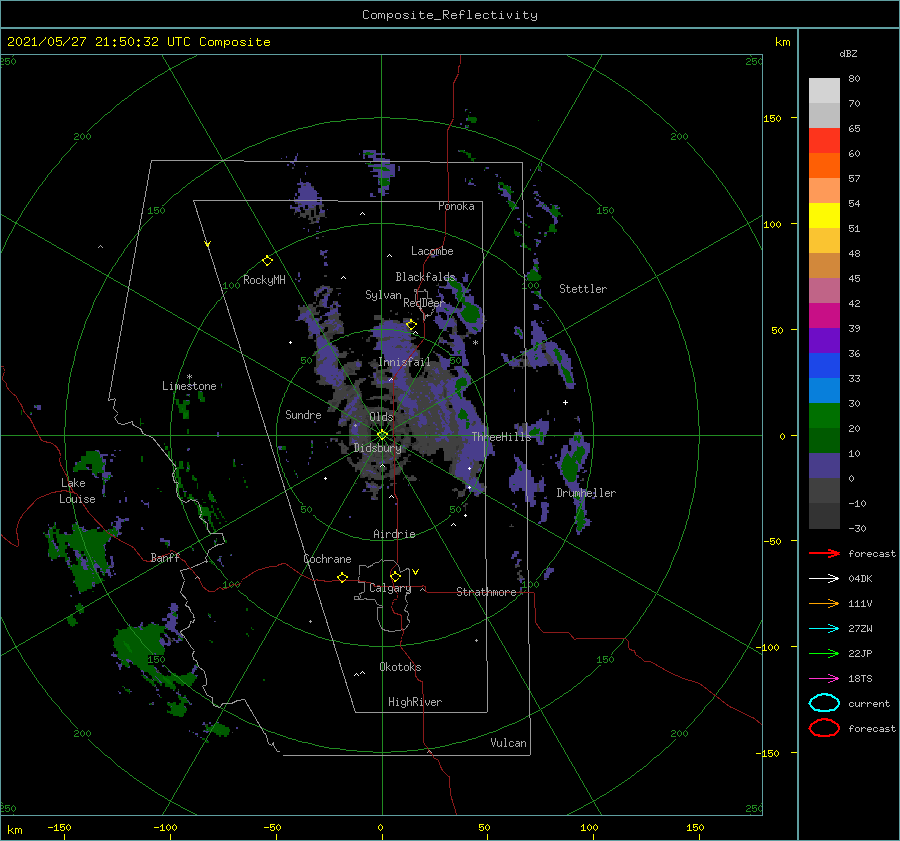This screenshot has width=900, height=841.
Task: Click the bright green swatch between 30 and 20 dBZ
Action: (x=824, y=416)
